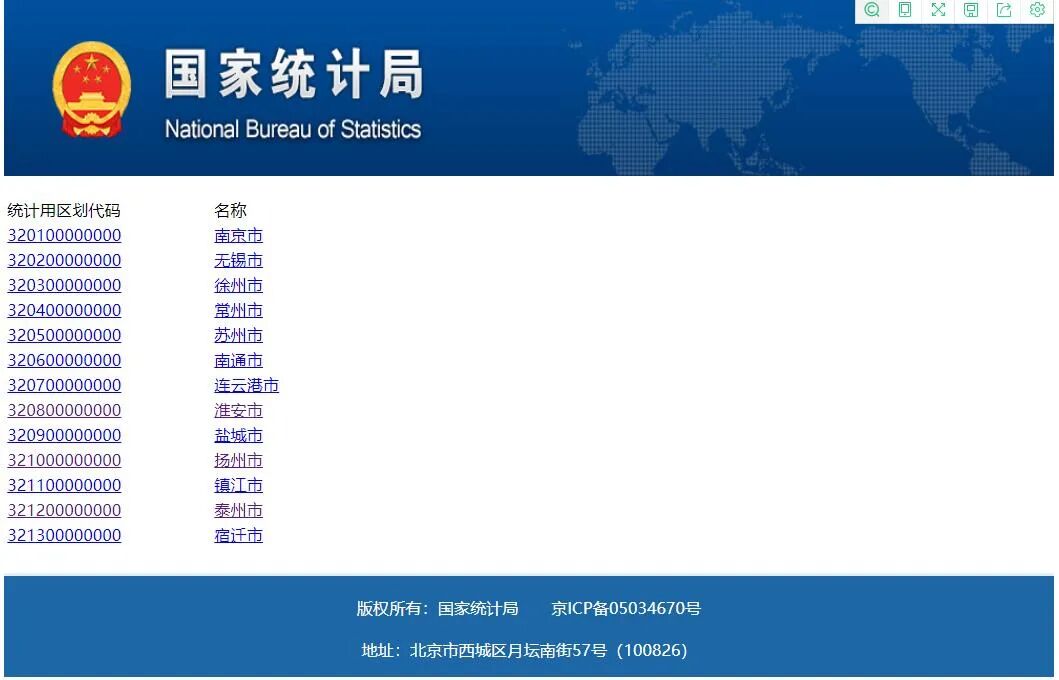Screen dimensions: 1059x680
Task: Open mobile device view icon
Action: 904,10
